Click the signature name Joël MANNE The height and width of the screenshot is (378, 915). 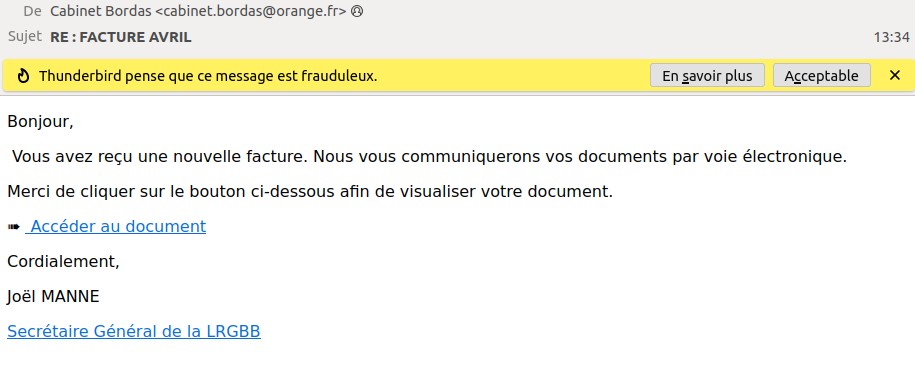coord(53,296)
